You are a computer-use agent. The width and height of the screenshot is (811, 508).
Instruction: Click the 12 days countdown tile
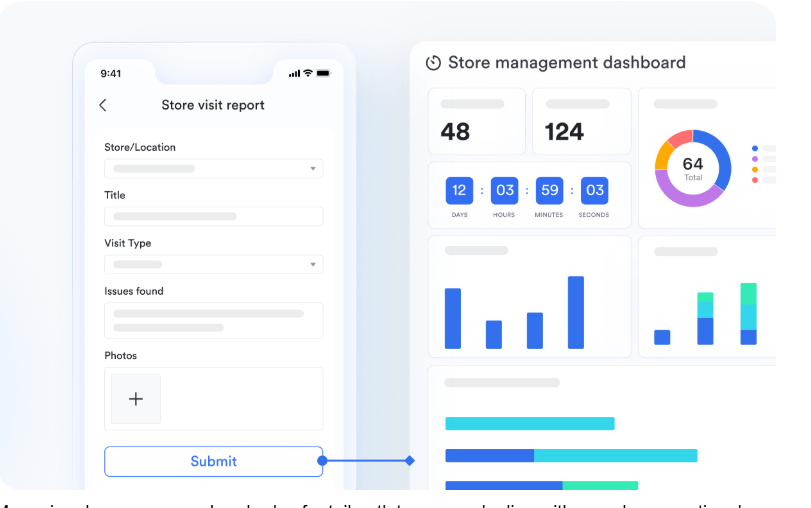pos(460,191)
